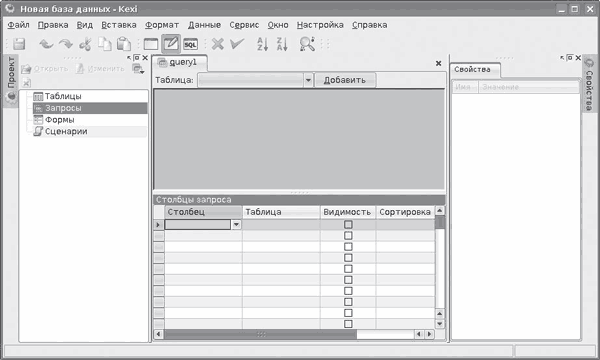
Task: Click the Добавить button
Action: click(x=345, y=80)
